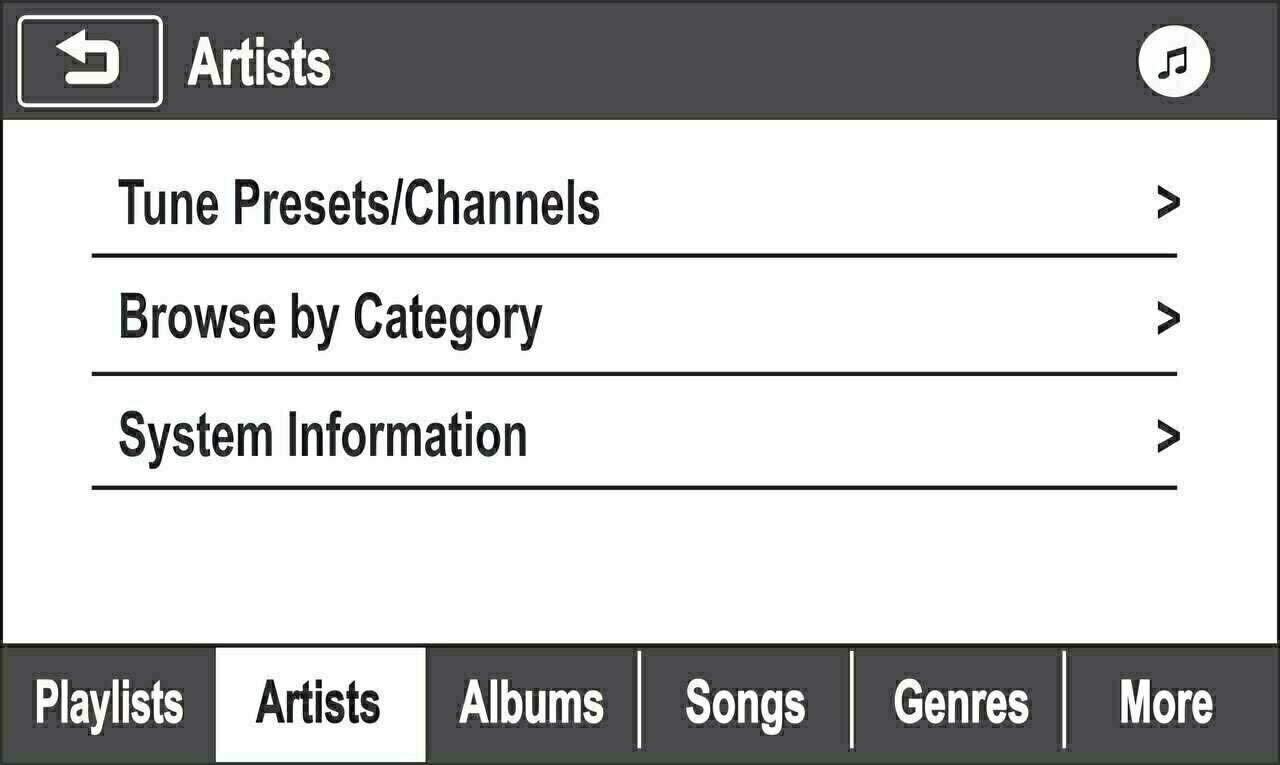Tap the More tab
The width and height of the screenshot is (1280, 765).
click(1168, 702)
